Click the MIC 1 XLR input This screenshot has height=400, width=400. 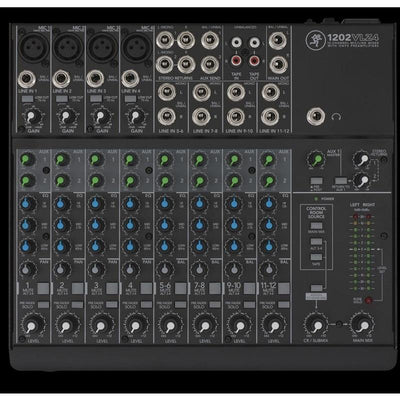(34, 47)
